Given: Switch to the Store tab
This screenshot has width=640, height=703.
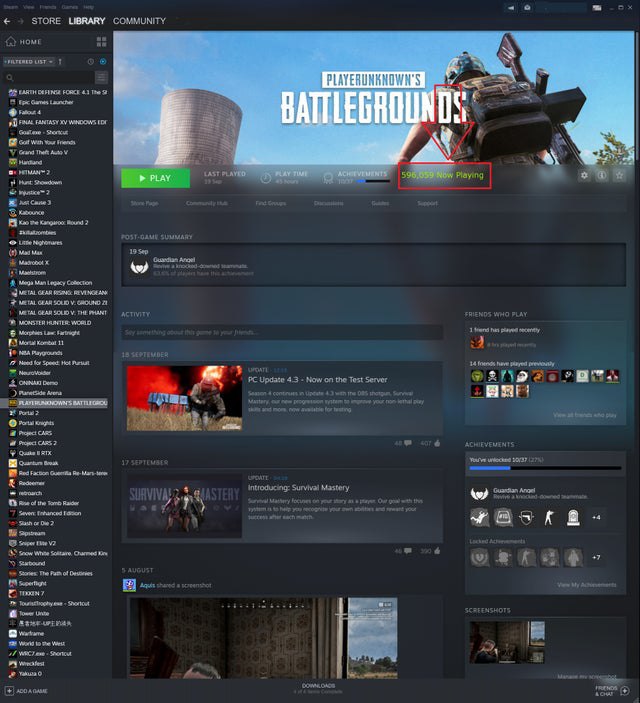Looking at the screenshot, I should [46, 21].
